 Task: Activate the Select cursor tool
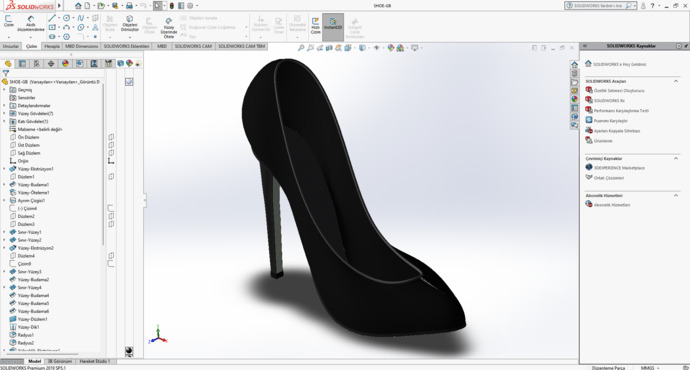click(158, 6)
